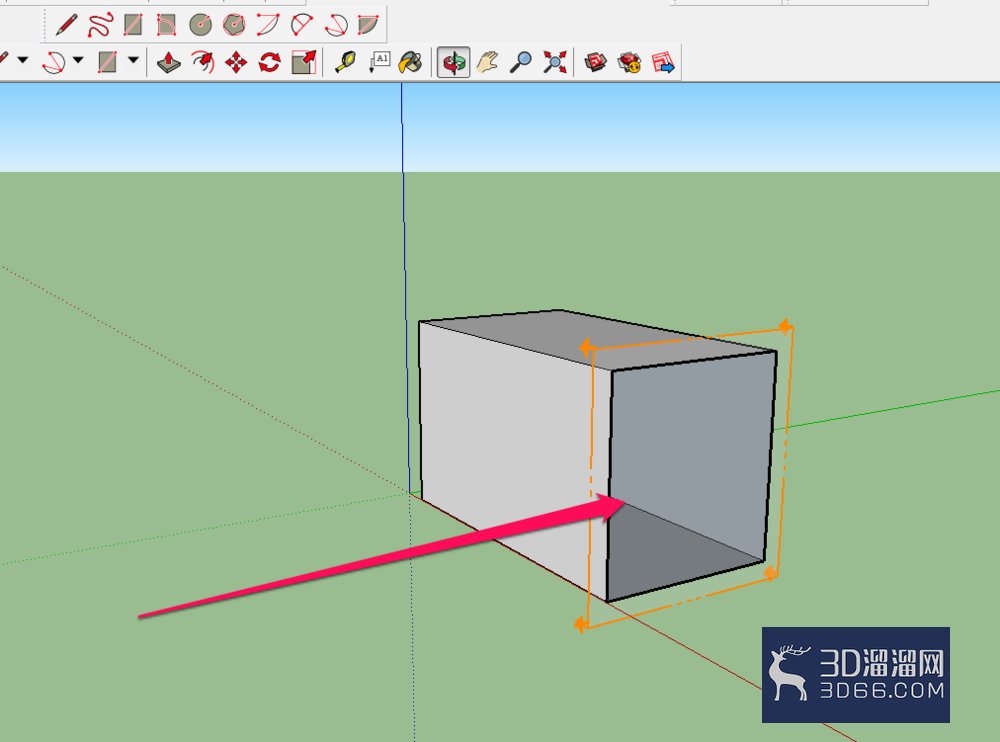Open the line tool dropdown arrow
Viewport: 1000px width, 742px height.
click(23, 60)
